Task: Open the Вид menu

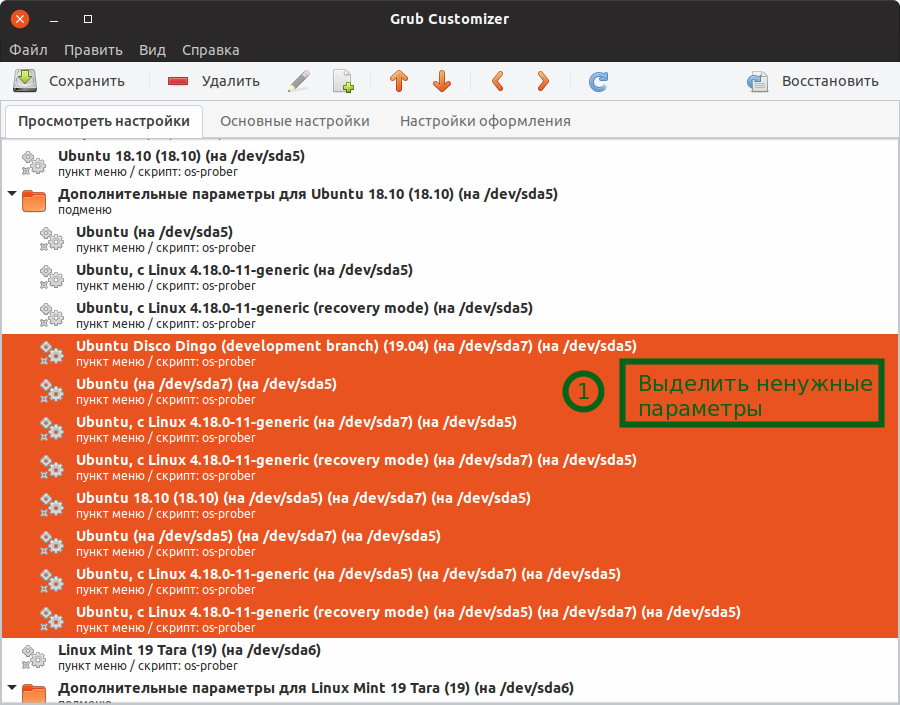Action: point(152,50)
